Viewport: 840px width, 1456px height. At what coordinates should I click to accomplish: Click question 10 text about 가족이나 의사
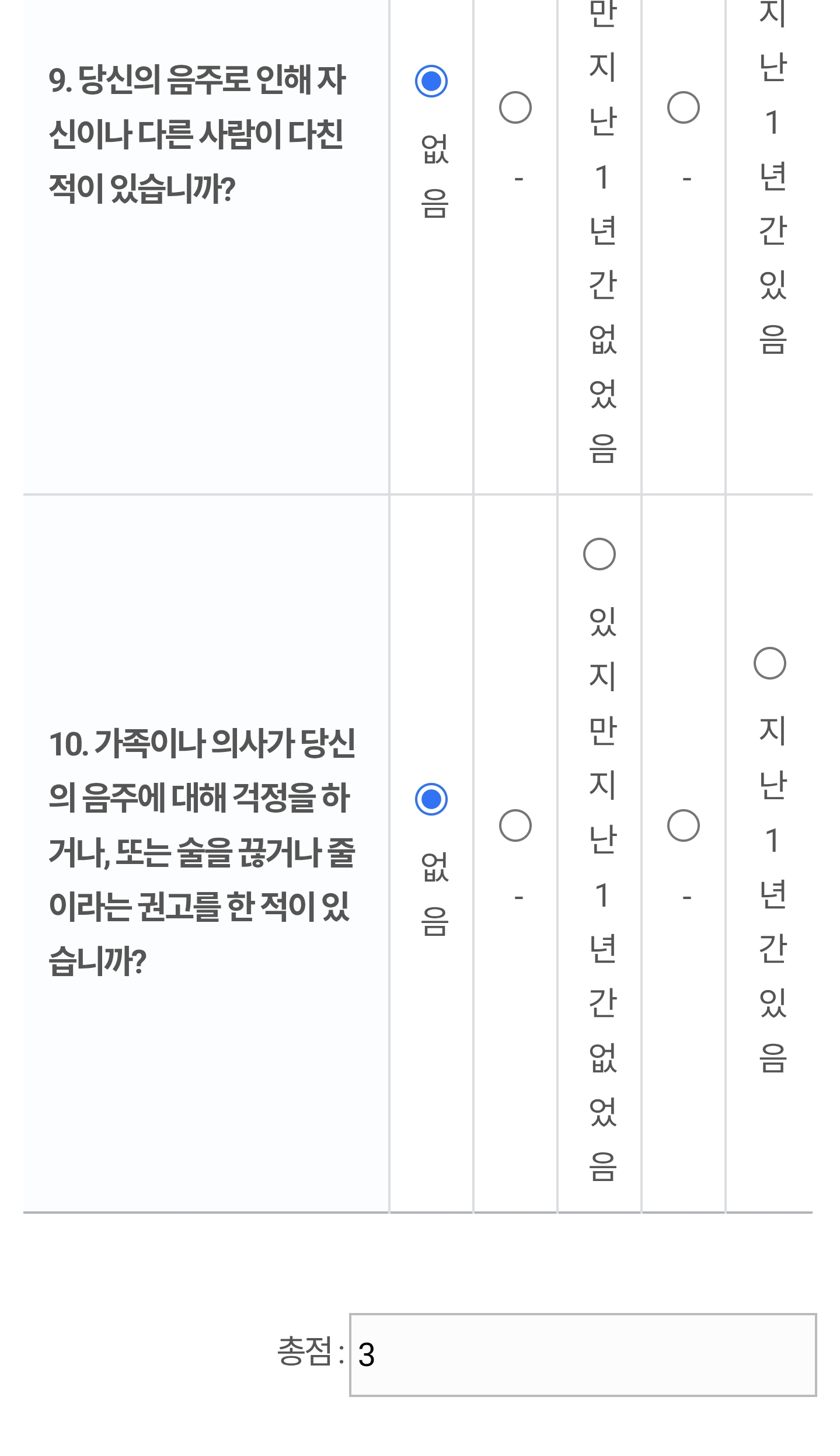pos(202,852)
